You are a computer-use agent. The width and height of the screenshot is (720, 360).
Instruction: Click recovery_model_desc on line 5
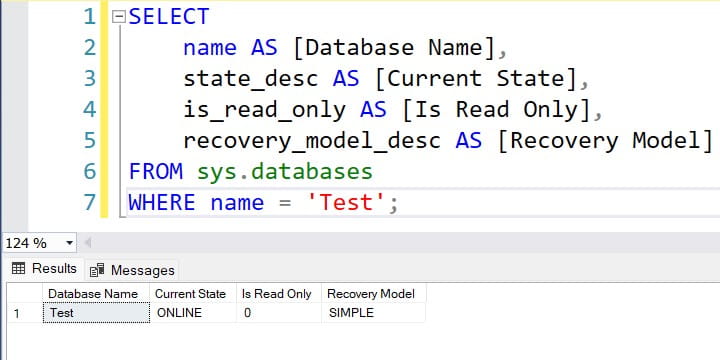coord(312,141)
